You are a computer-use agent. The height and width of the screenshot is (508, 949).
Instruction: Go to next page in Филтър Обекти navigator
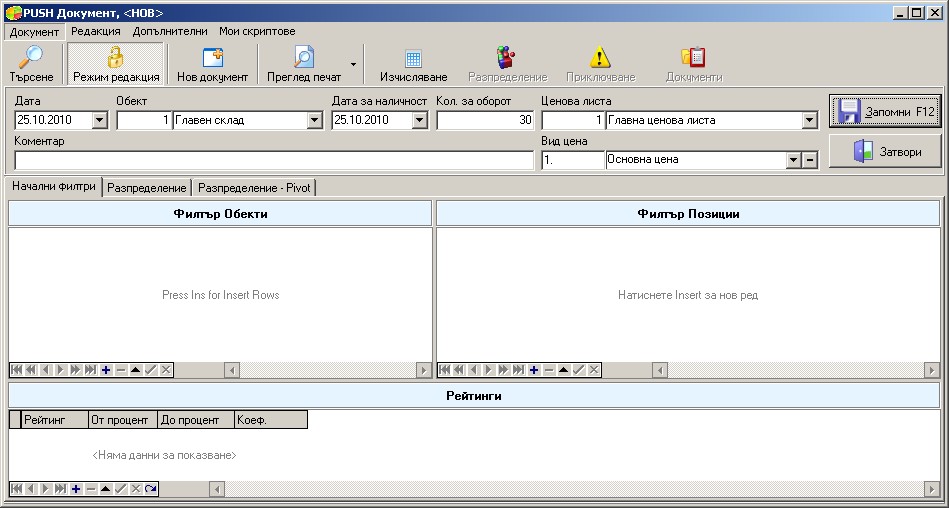pos(76,369)
